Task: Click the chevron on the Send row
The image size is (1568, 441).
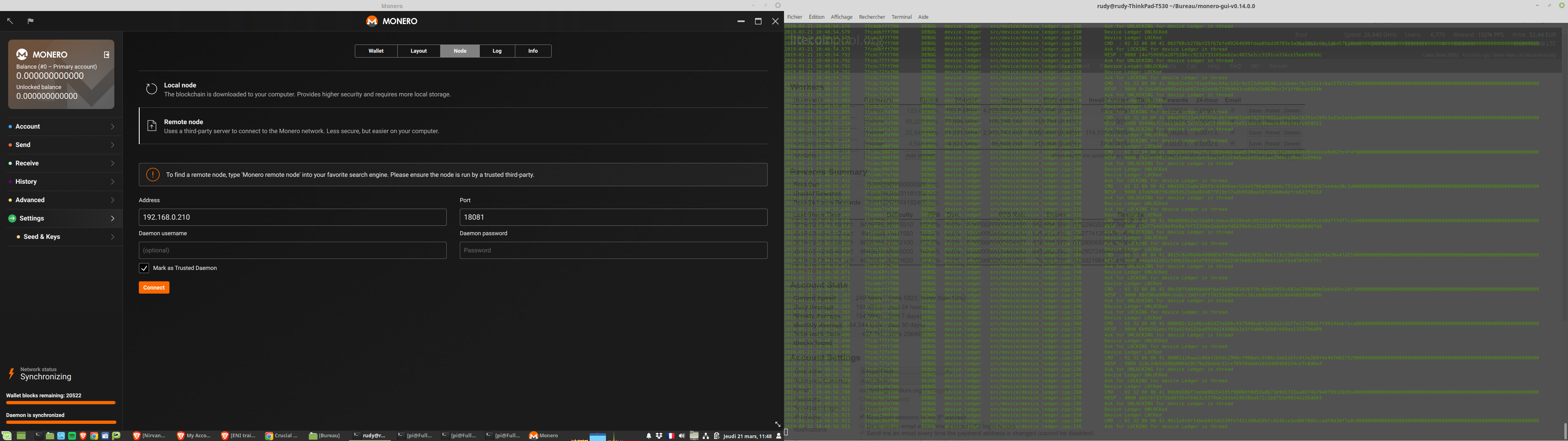Action: pyautogui.click(x=113, y=145)
